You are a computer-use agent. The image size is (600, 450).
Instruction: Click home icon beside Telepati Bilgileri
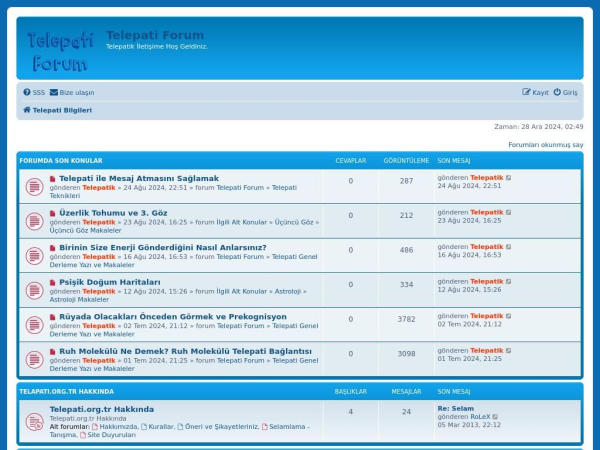pyautogui.click(x=27, y=110)
